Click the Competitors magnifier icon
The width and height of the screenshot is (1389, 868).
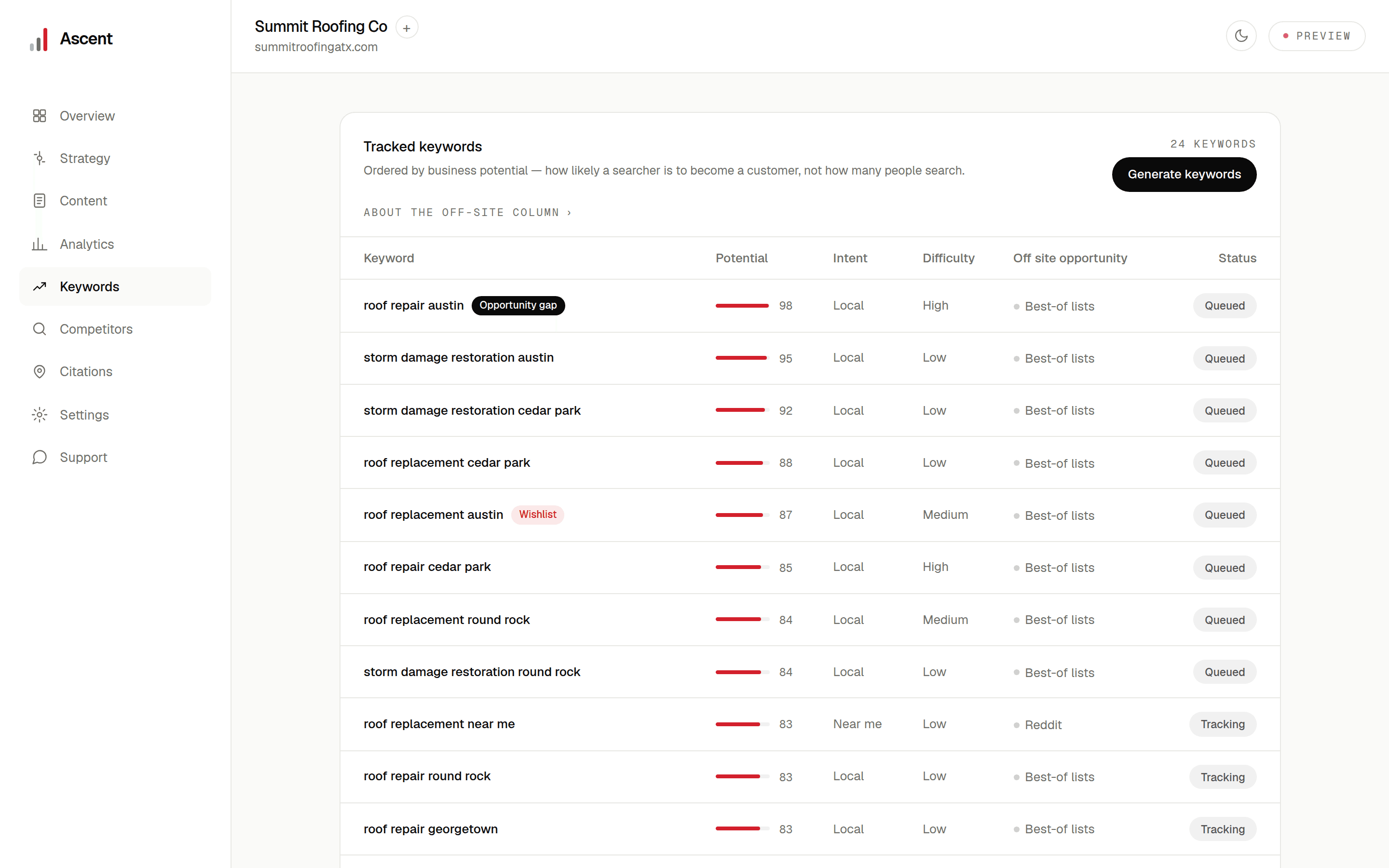[39, 329]
